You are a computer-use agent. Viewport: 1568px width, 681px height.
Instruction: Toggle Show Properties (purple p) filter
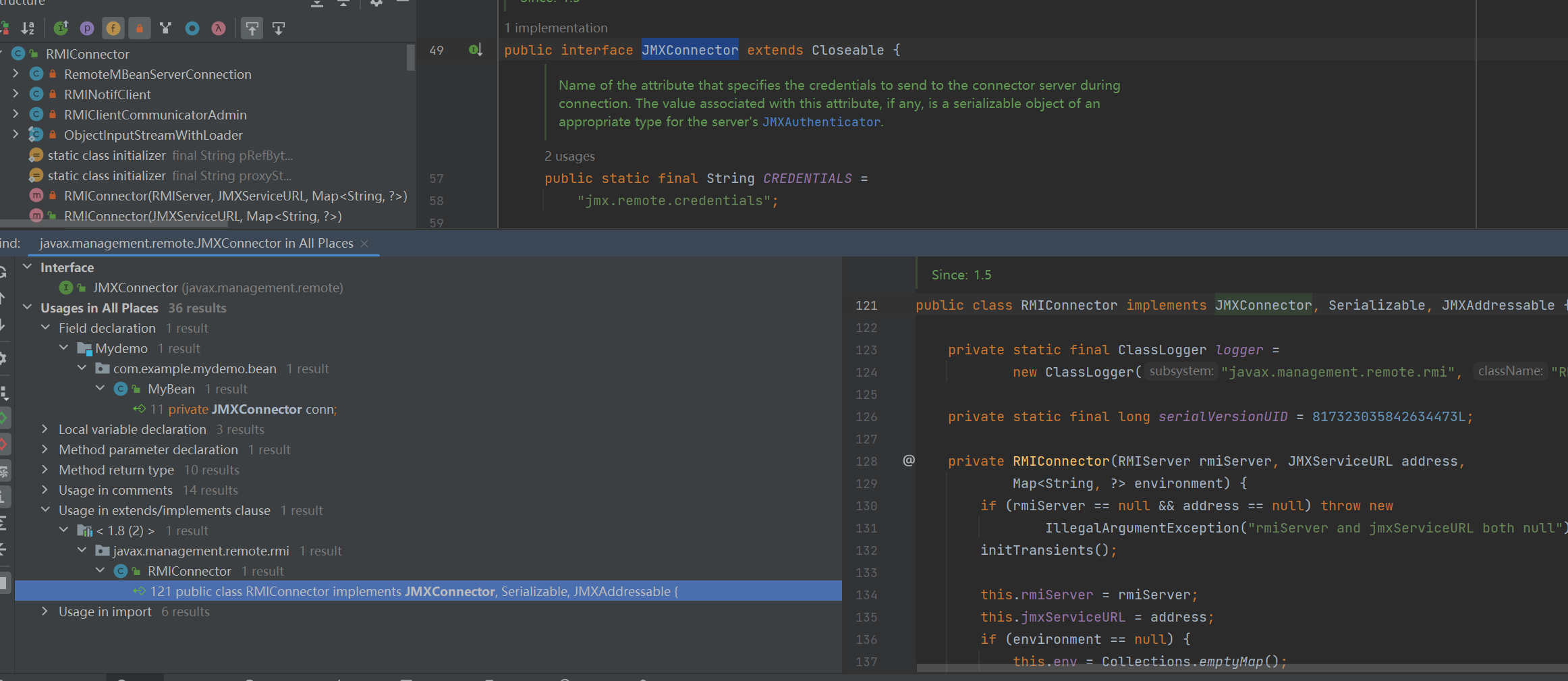click(x=87, y=28)
